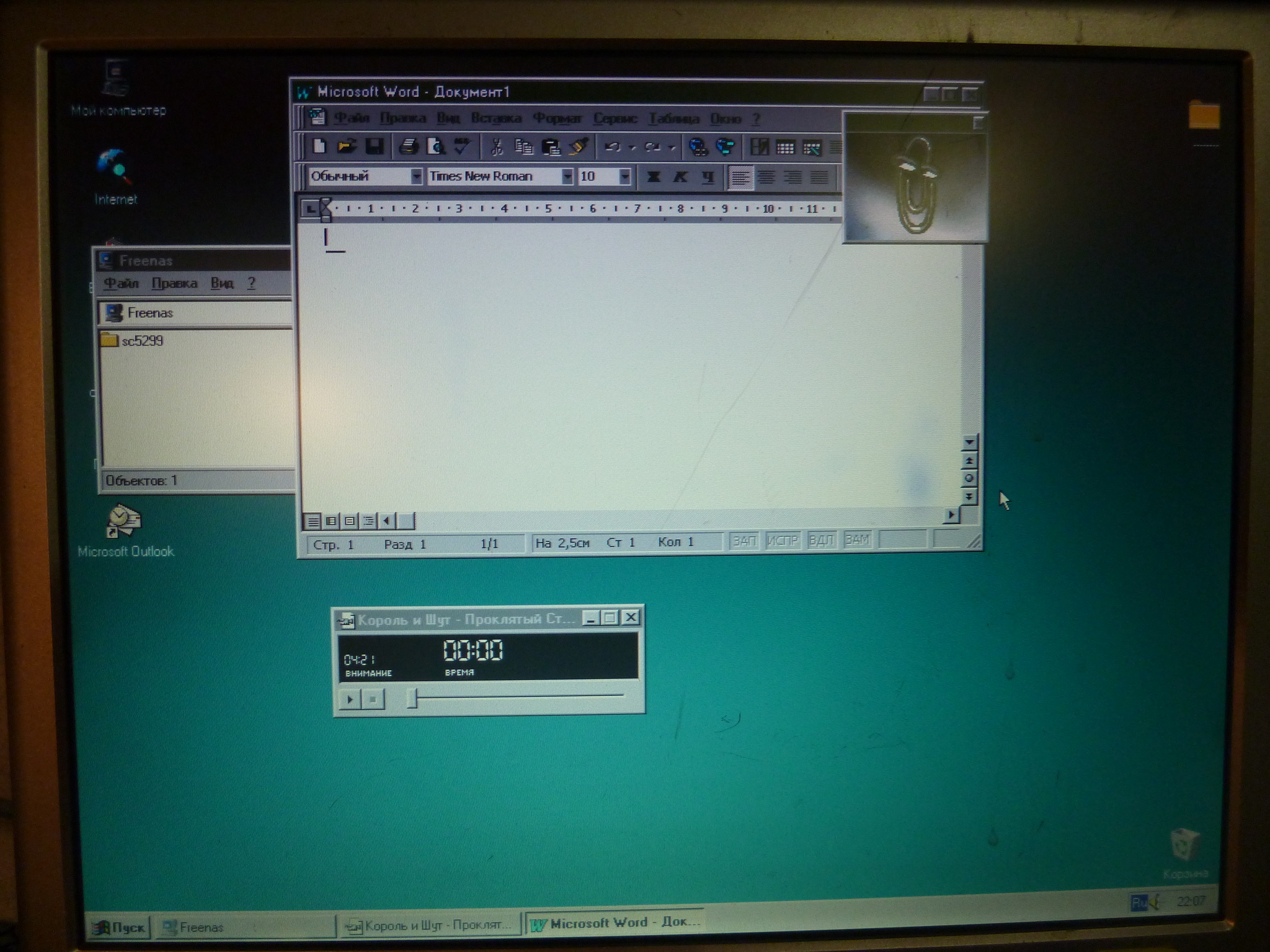Click the Word document icon beside Файл menu
The width and height of the screenshot is (1270, 952).
(317, 117)
